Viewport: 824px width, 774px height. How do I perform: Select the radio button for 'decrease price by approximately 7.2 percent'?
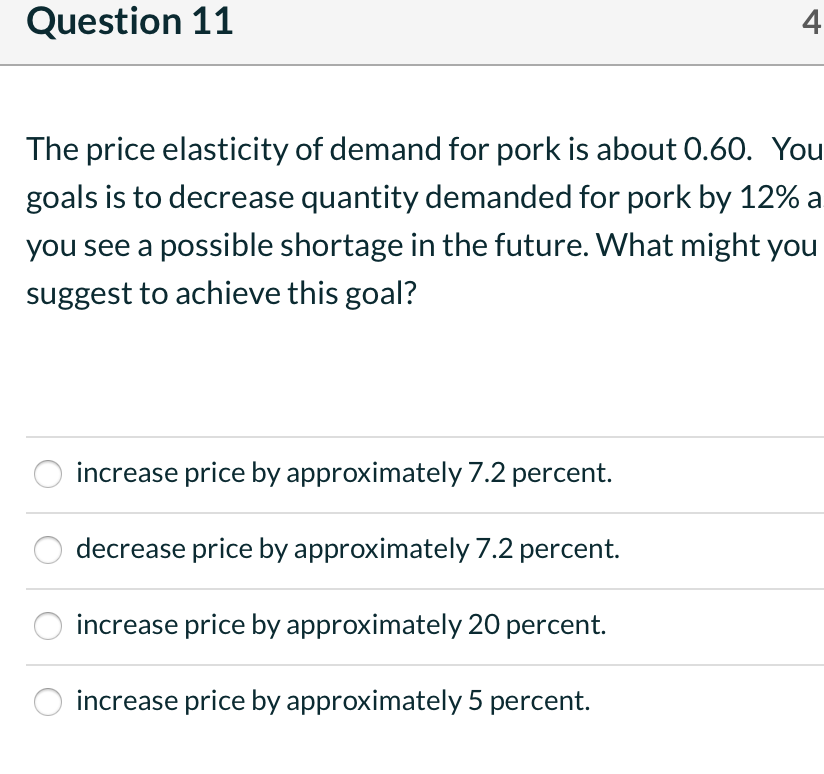tap(48, 550)
